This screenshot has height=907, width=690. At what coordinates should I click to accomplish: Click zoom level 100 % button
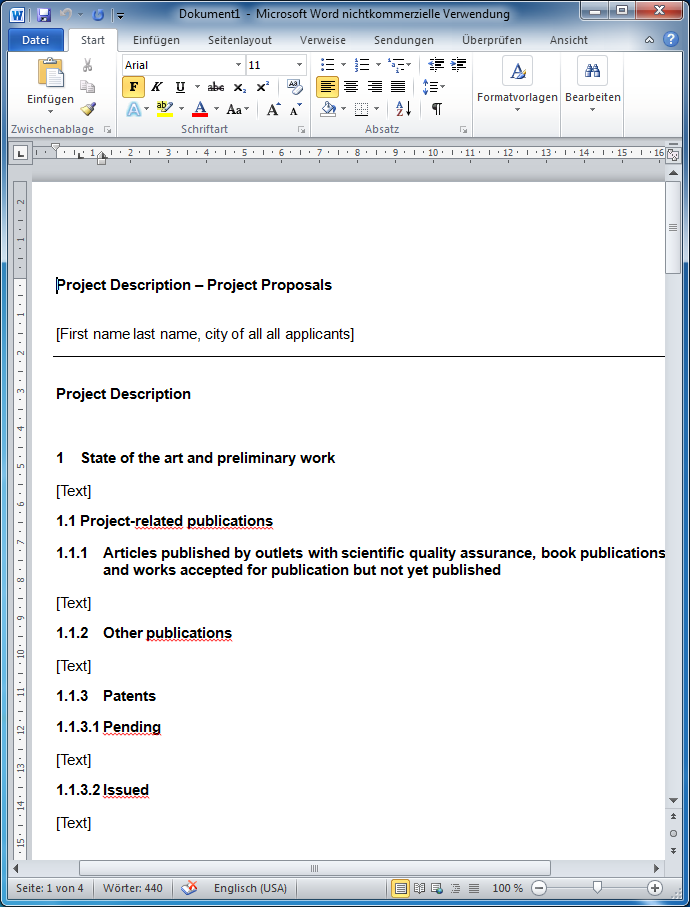point(507,888)
